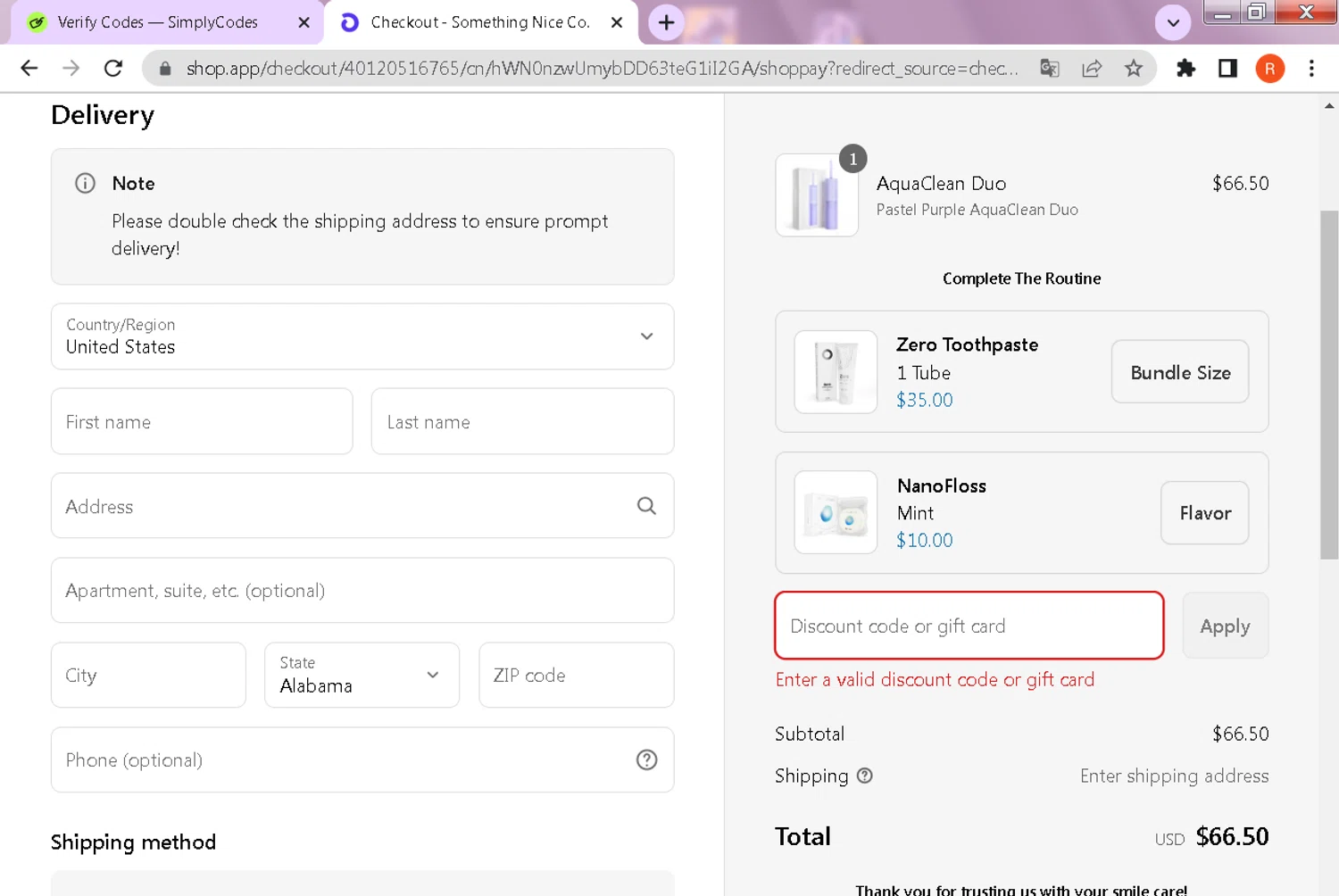Click the share page icon
Screen dimensions: 1339x896
pos(1092,69)
